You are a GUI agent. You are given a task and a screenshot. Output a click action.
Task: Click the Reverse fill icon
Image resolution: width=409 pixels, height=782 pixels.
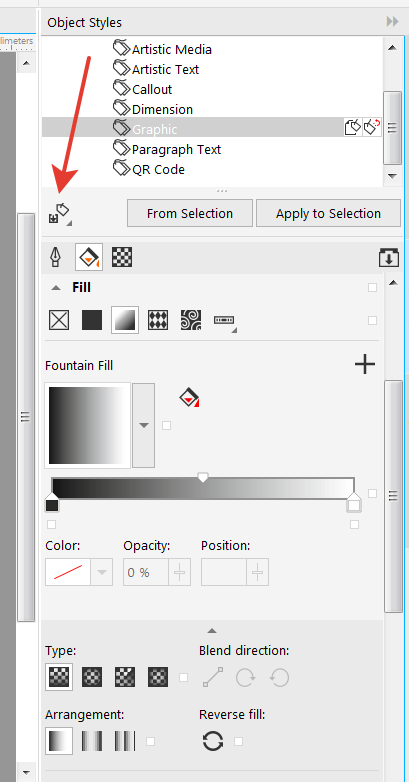tap(213, 741)
